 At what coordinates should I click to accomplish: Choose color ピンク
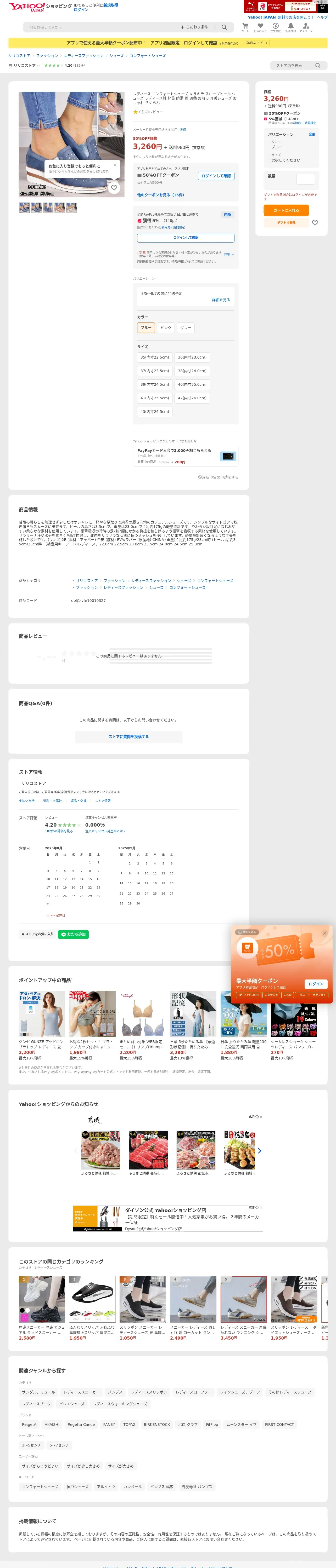tap(166, 327)
